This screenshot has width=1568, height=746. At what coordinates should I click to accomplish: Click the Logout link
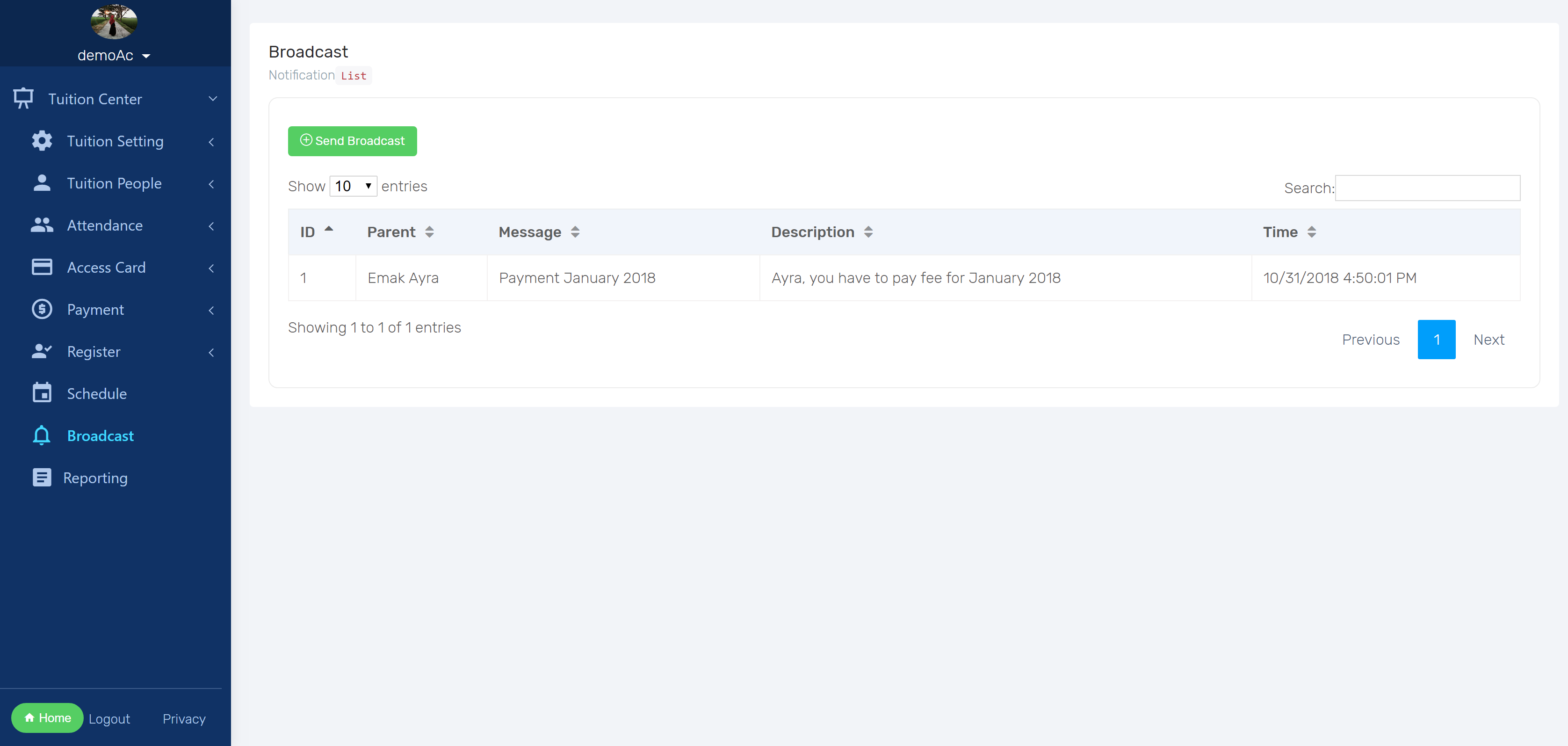pyautogui.click(x=109, y=718)
